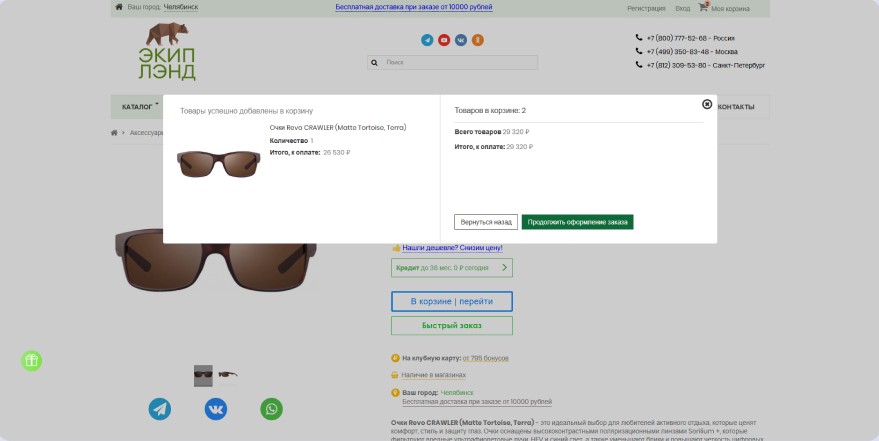This screenshot has height=441, width=879.
Task: Click the green gift widget icon
Action: pos(32,361)
